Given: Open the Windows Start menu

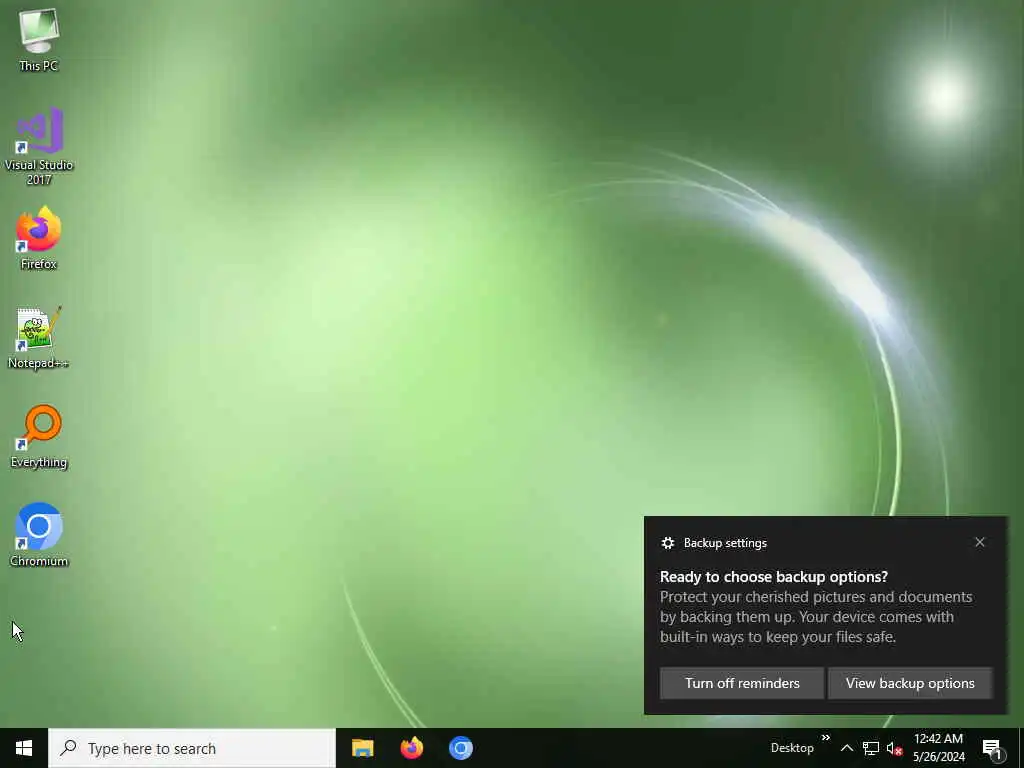Looking at the screenshot, I should 24,748.
